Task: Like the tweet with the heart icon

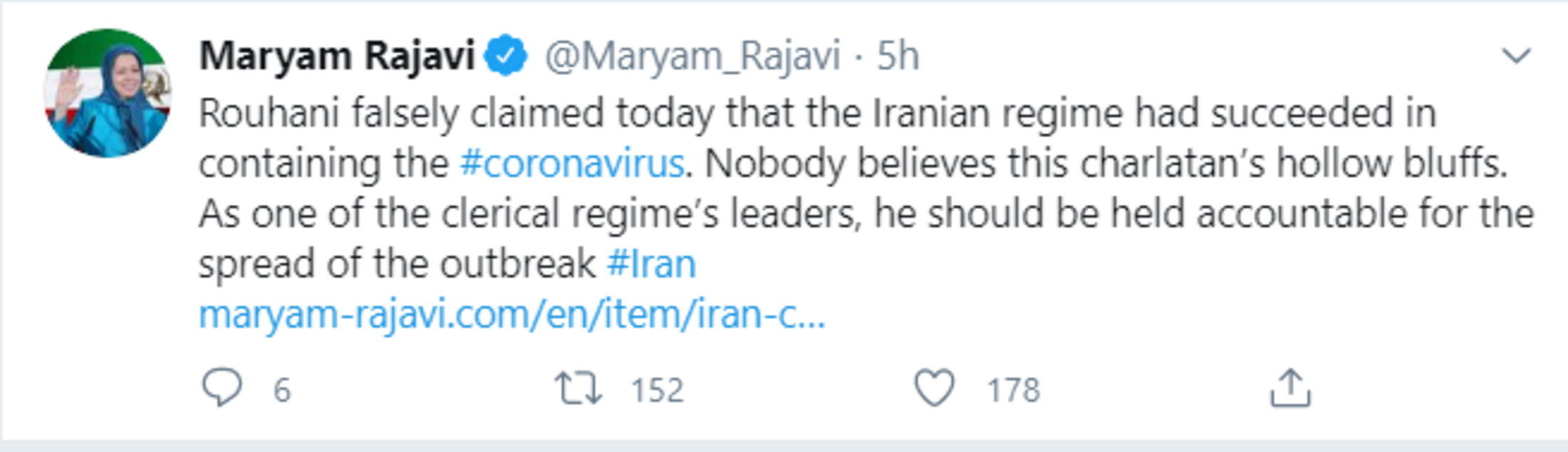Action: click(934, 389)
